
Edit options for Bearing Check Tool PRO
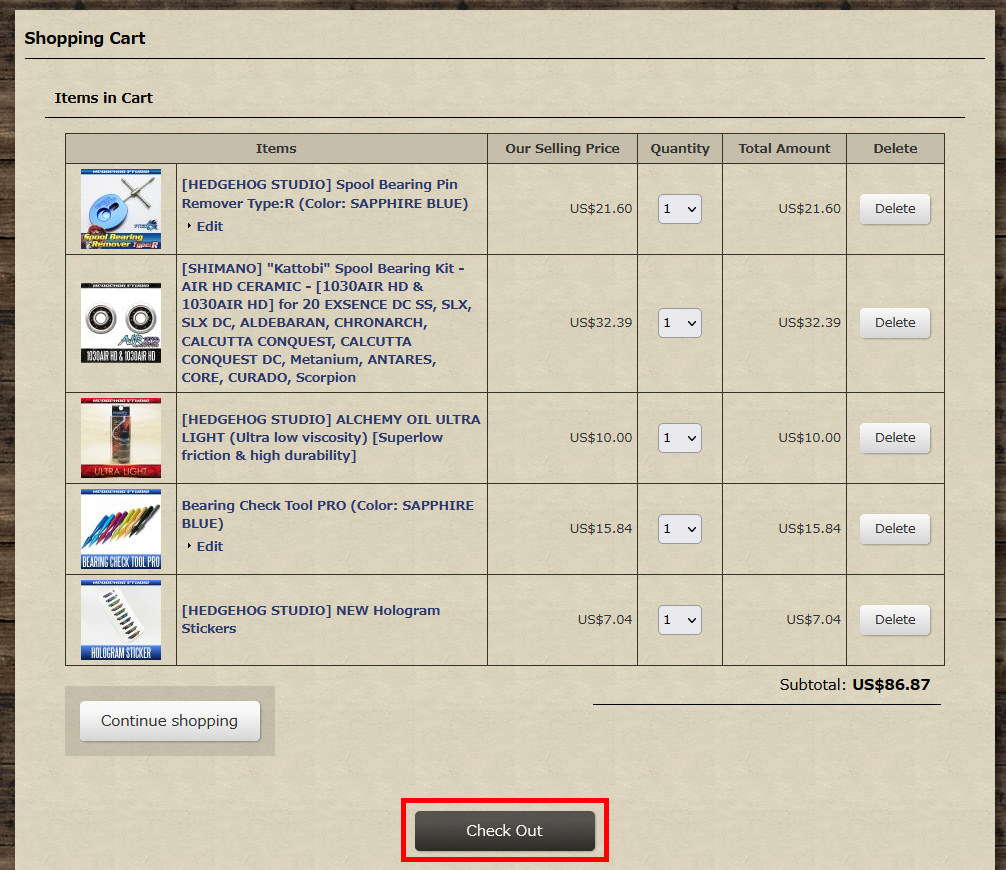tap(209, 547)
